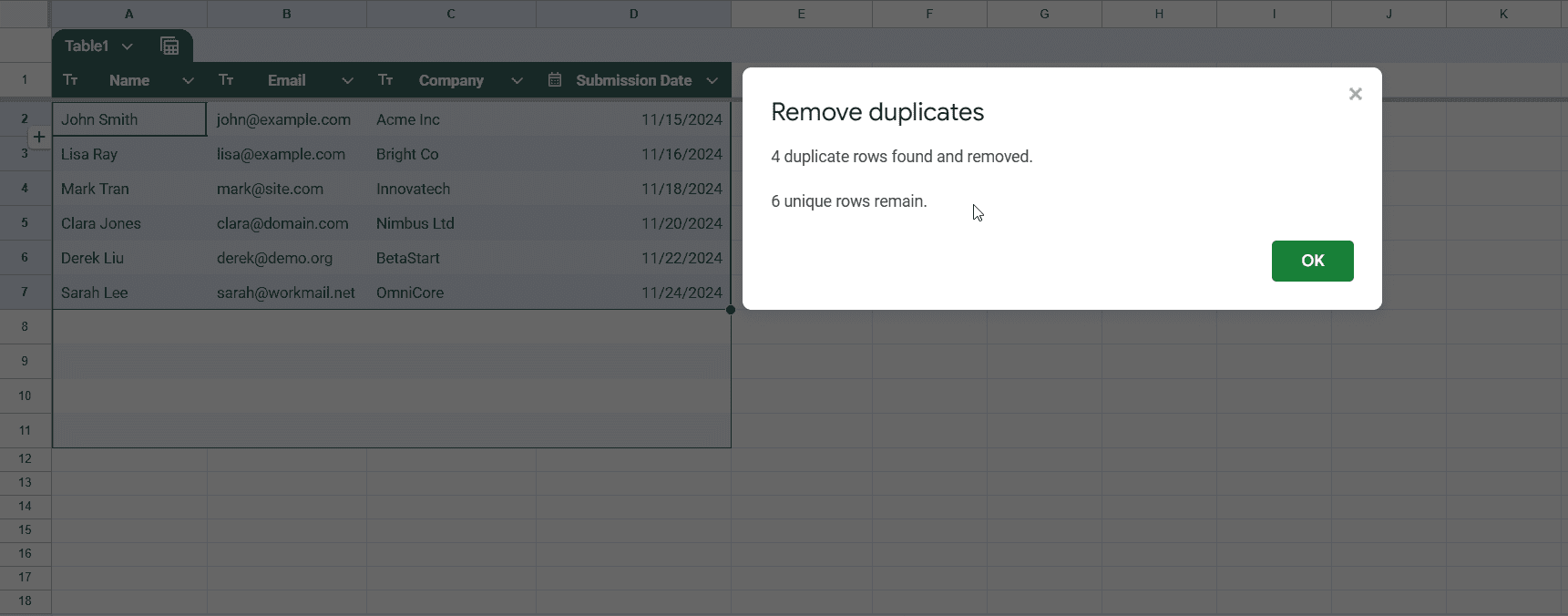
Task: Select the OmniCore cell
Action: 451,293
